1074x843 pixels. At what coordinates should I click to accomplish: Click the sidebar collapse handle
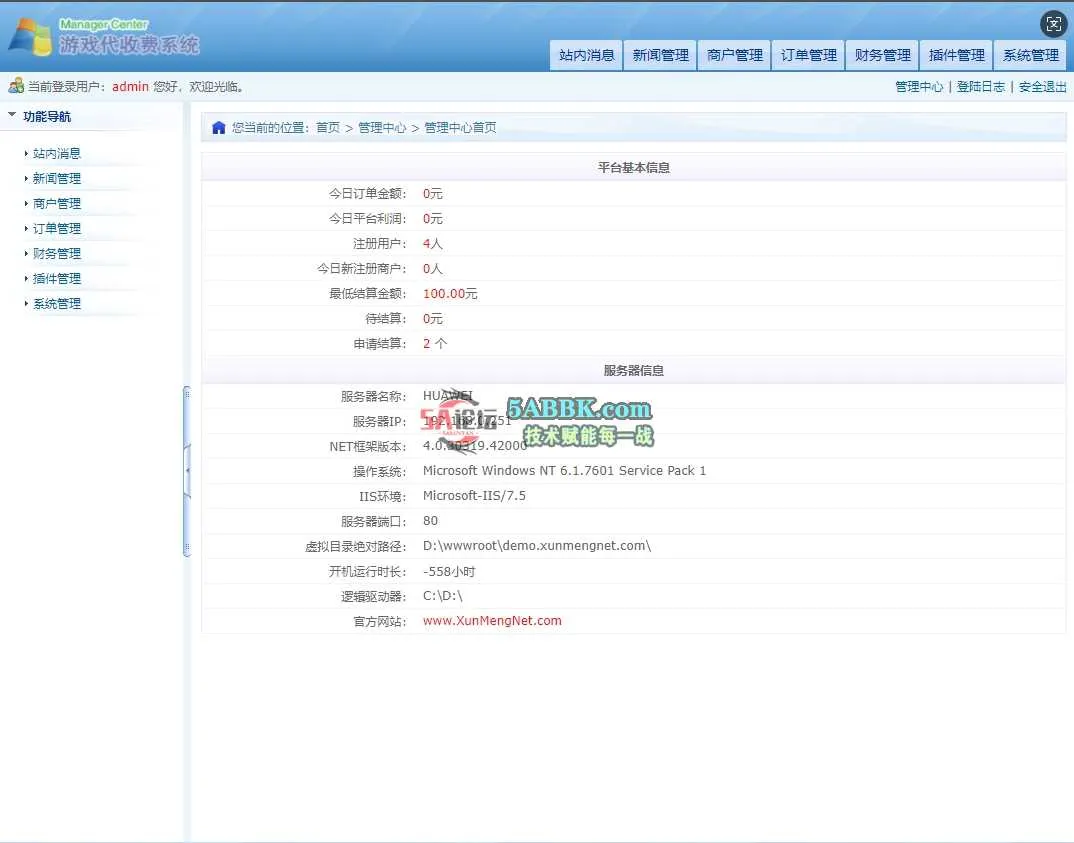[186, 471]
